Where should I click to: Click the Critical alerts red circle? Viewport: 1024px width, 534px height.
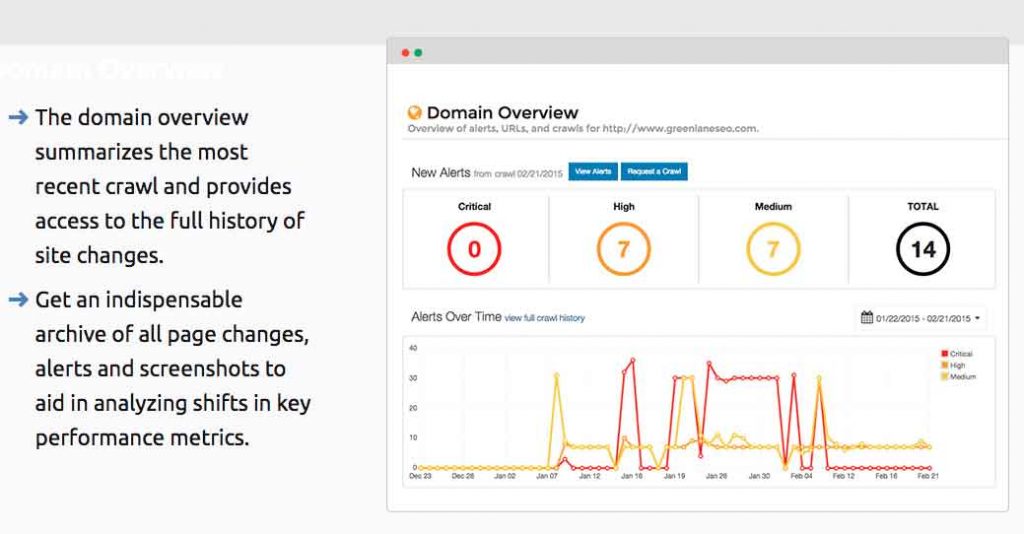point(474,248)
